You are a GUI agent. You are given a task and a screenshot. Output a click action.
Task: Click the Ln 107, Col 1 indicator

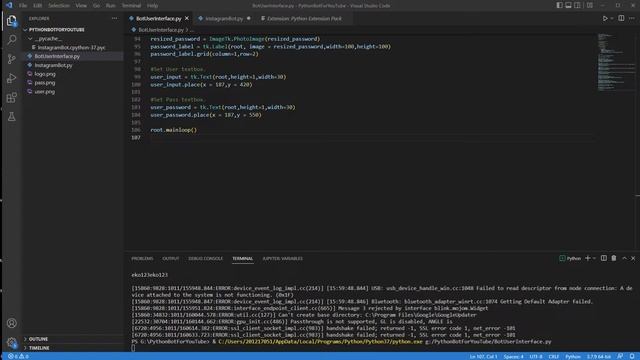pos(483,356)
